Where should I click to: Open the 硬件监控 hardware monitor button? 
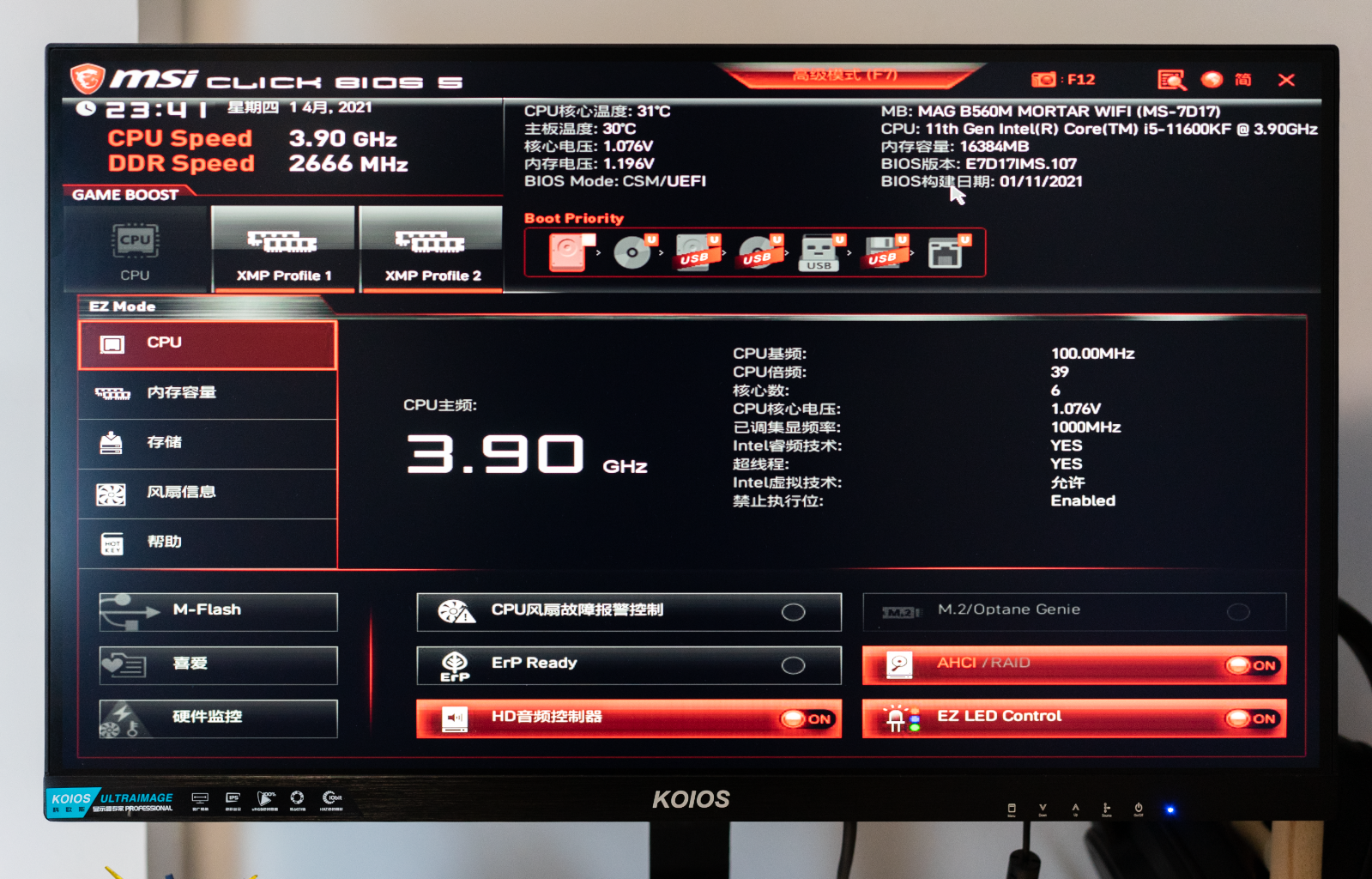click(219, 718)
